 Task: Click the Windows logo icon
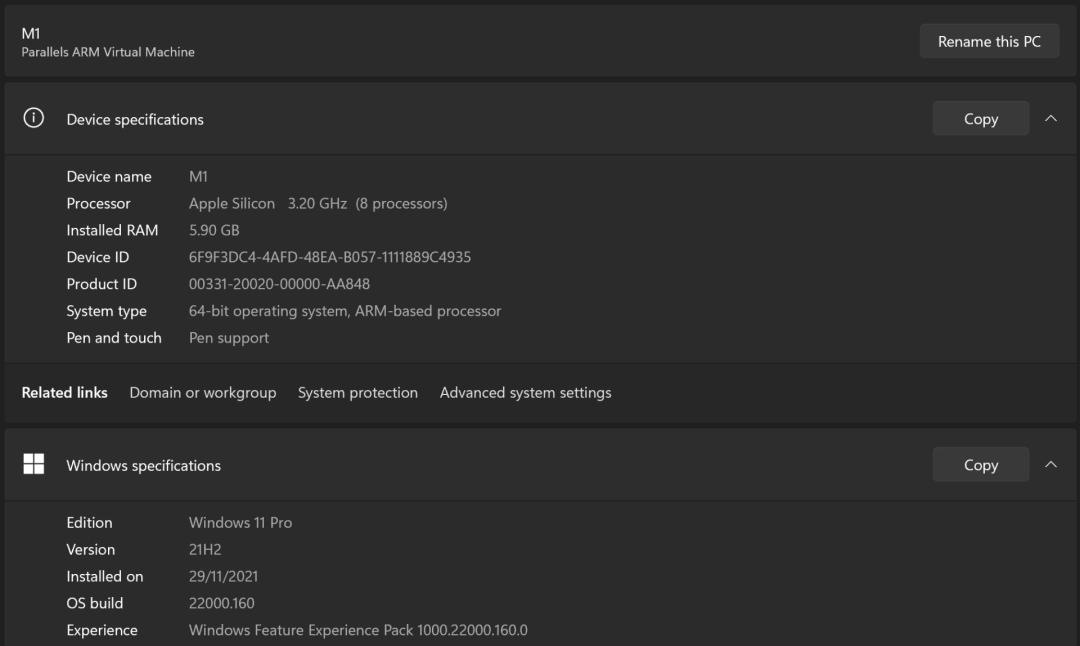pyautogui.click(x=34, y=464)
